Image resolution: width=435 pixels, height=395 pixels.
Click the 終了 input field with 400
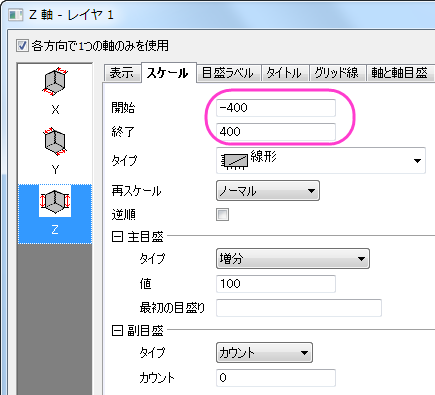tap(276, 132)
